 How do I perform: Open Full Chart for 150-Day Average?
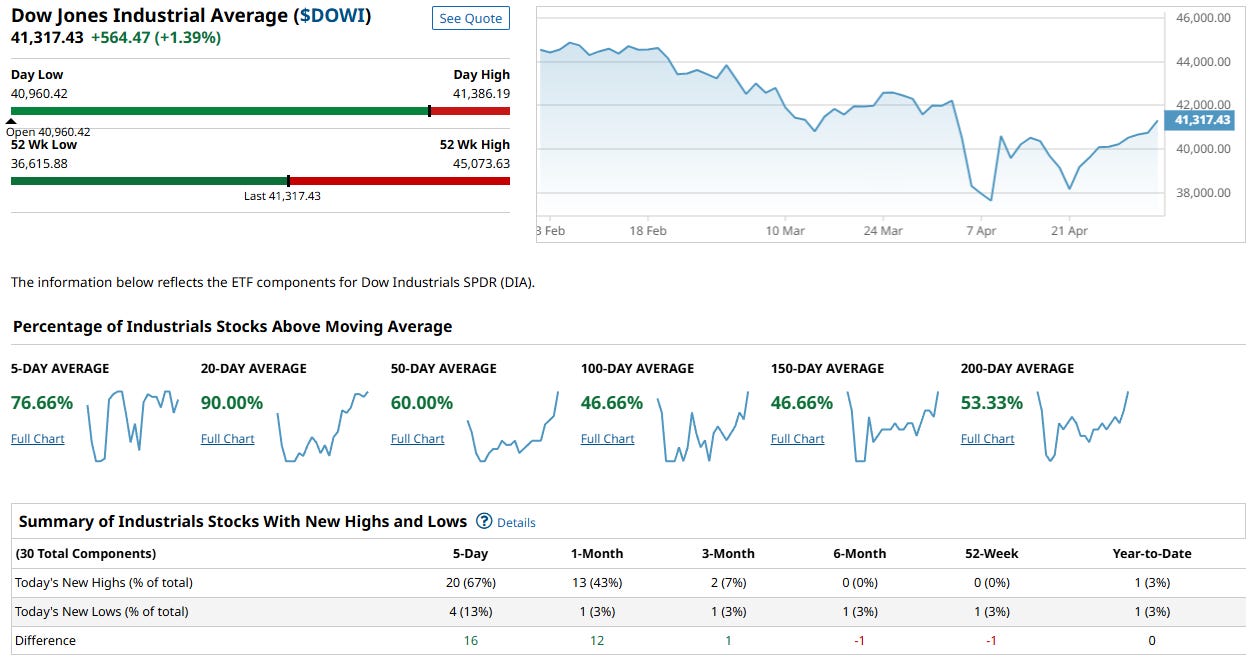[x=798, y=439]
